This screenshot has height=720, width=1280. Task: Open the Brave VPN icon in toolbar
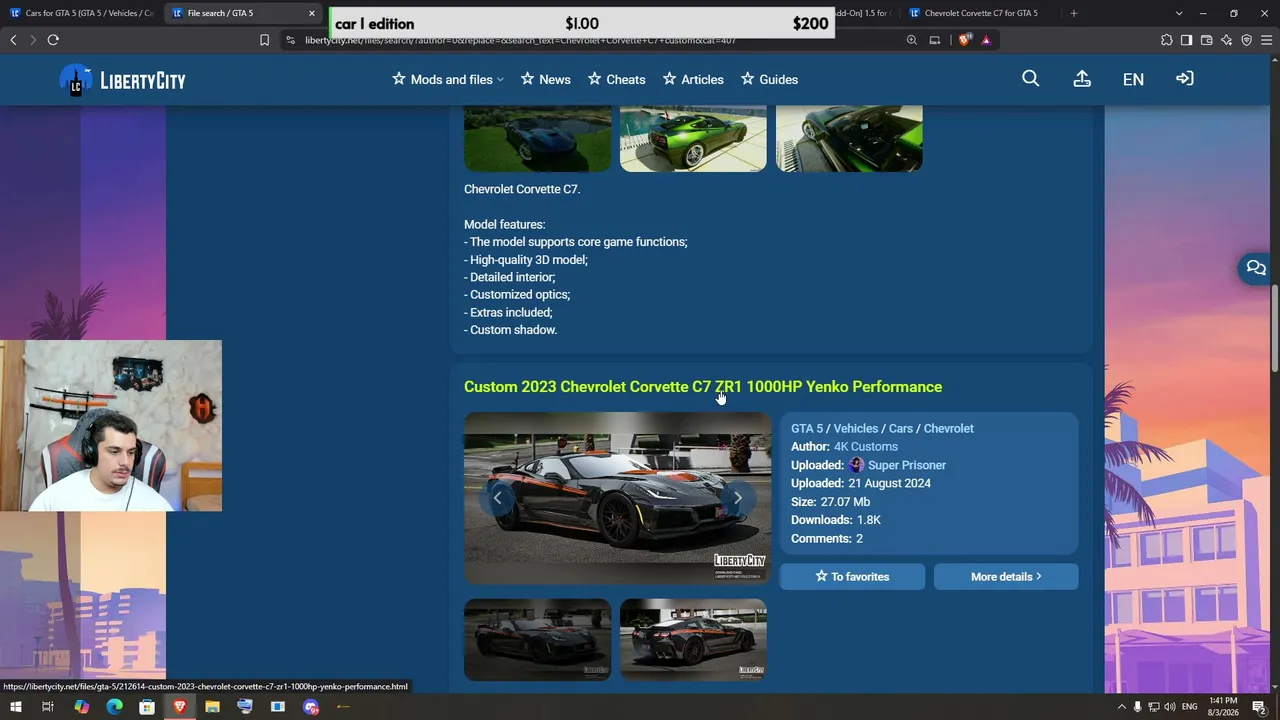pyautogui.click(x=1246, y=40)
